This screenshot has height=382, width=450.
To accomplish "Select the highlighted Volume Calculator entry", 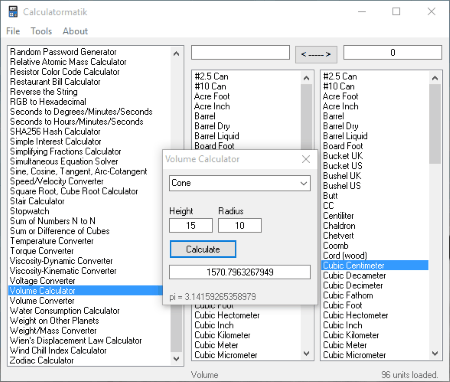I will point(85,291).
